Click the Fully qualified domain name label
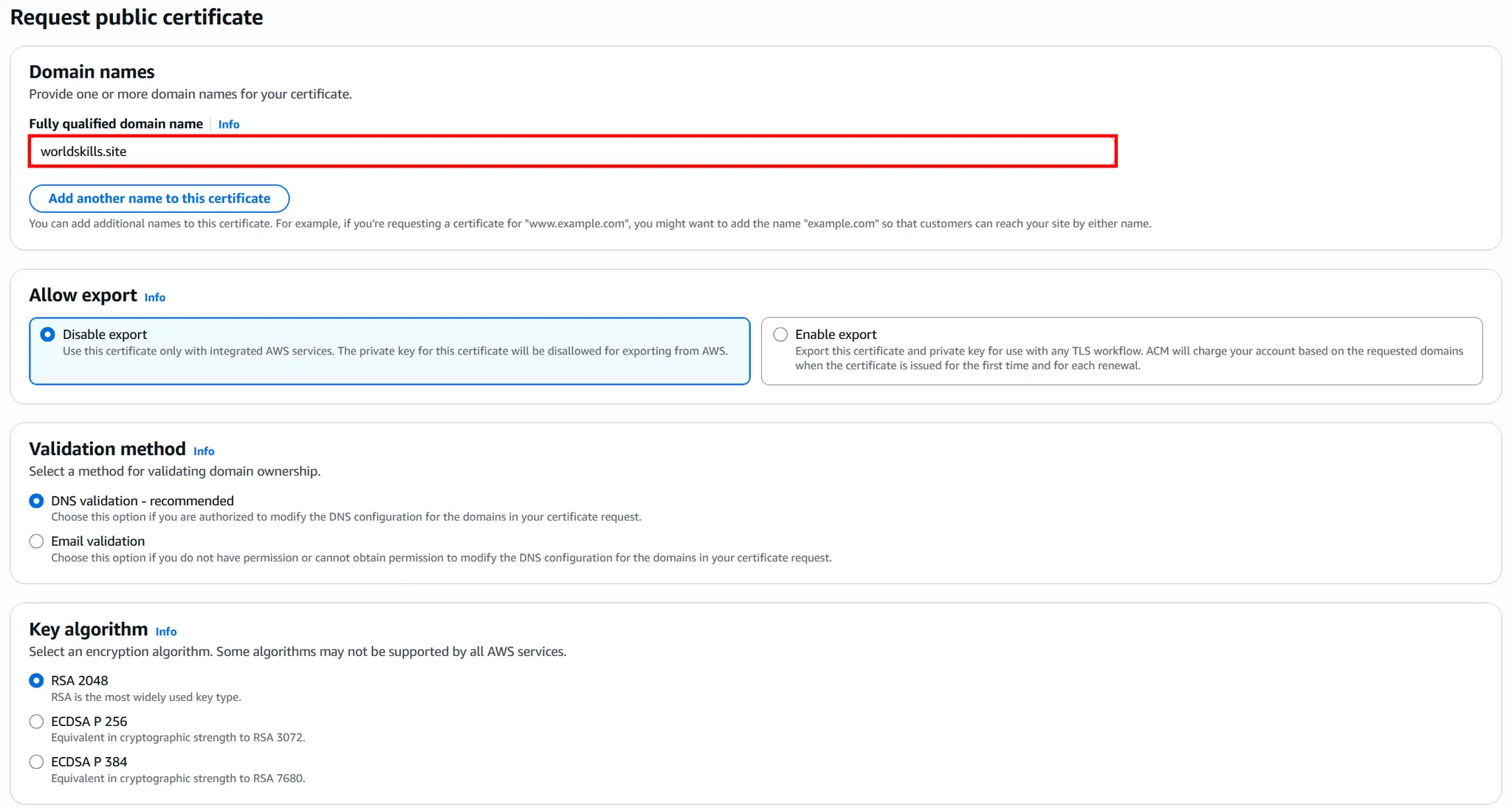The image size is (1512, 808). [x=116, y=124]
